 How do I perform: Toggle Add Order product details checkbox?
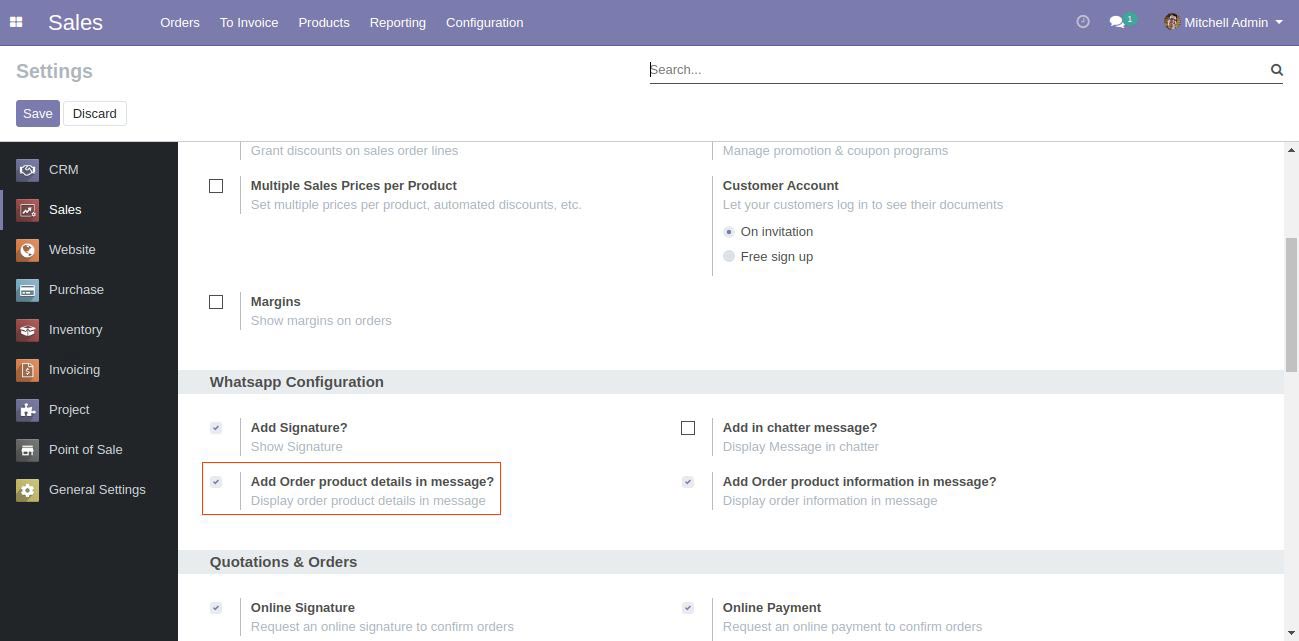pos(216,482)
